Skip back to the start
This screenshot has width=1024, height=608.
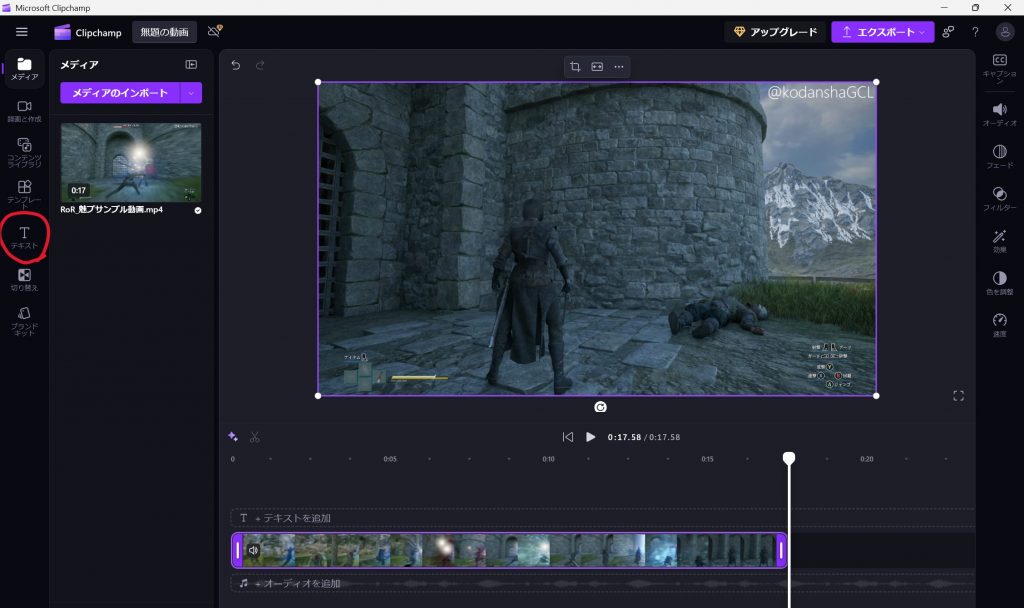[568, 437]
